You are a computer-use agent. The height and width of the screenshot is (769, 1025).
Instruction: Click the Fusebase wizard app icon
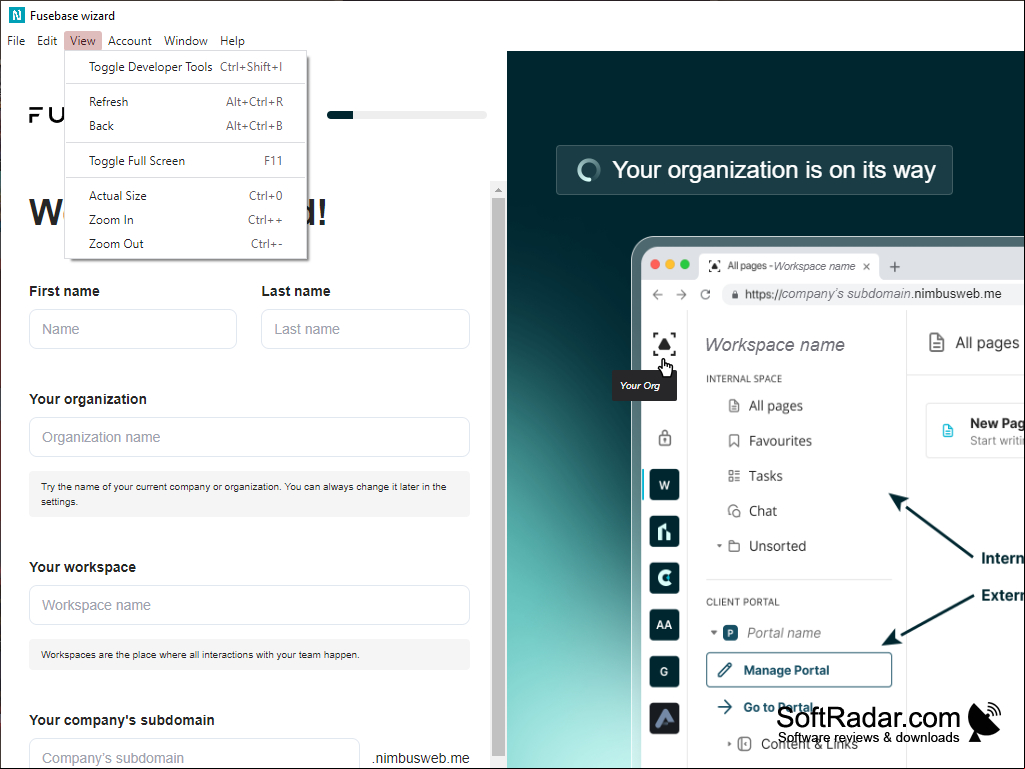click(x=17, y=15)
